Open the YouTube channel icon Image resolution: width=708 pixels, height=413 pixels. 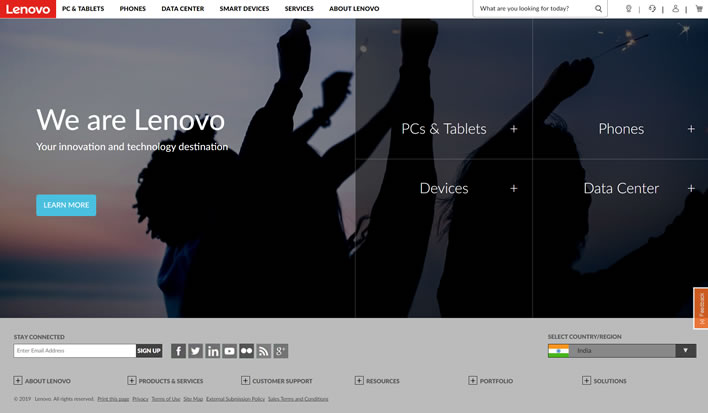pyautogui.click(x=229, y=351)
